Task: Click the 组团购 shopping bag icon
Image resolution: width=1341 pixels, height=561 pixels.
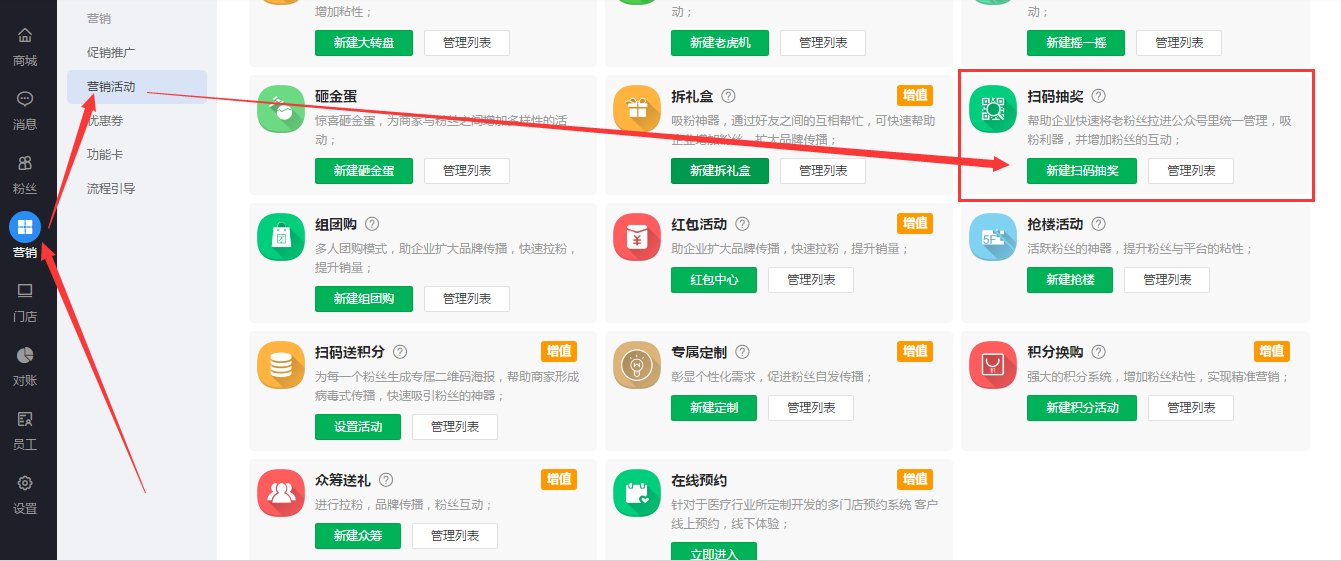Action: (x=281, y=237)
